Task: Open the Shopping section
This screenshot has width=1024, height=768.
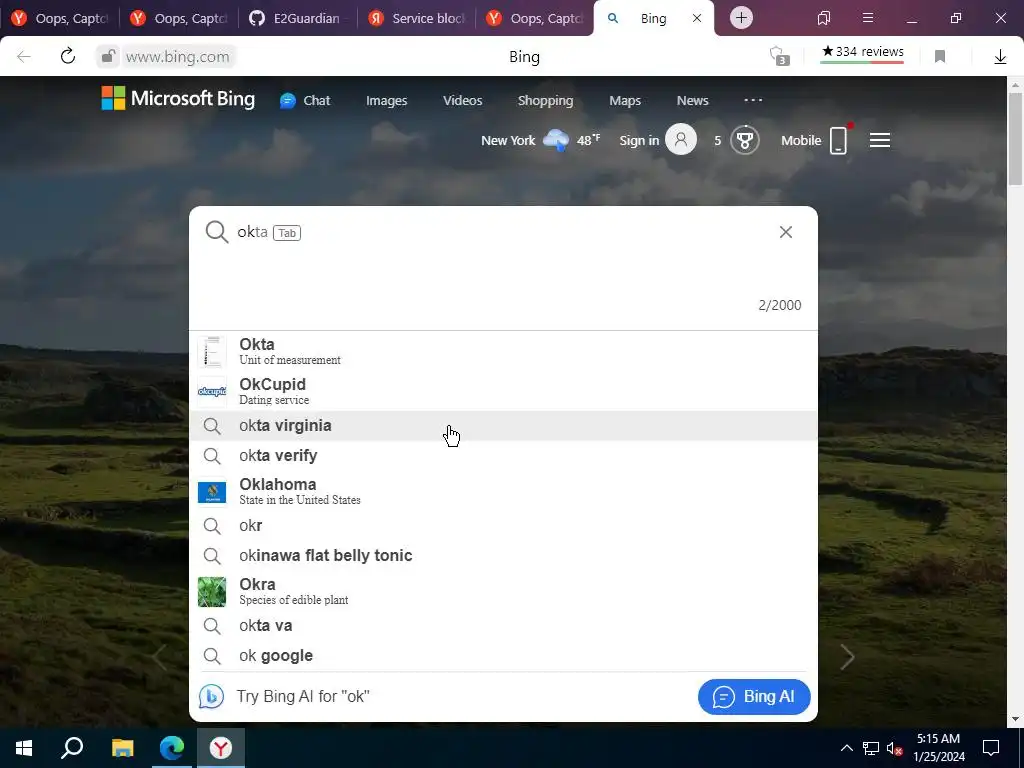Action: (x=545, y=101)
